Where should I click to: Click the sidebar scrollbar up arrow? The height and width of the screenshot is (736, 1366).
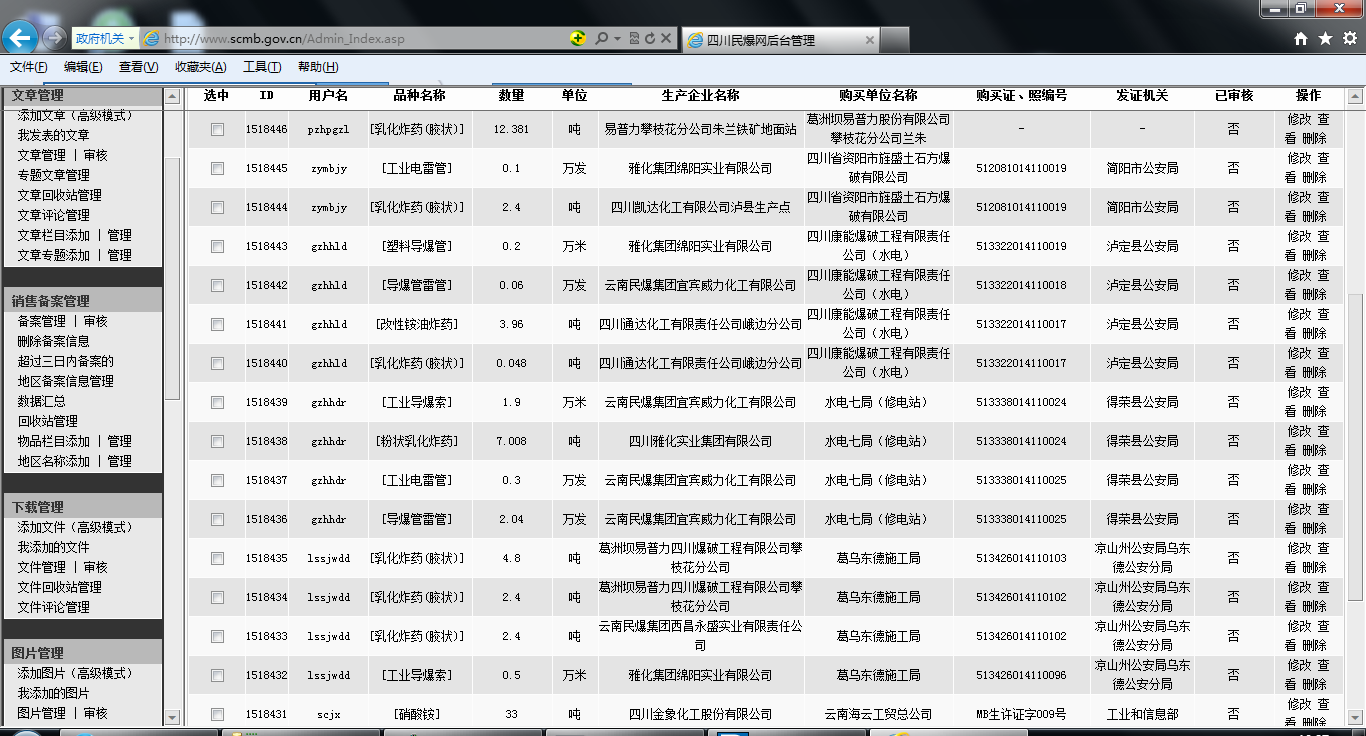[172, 97]
